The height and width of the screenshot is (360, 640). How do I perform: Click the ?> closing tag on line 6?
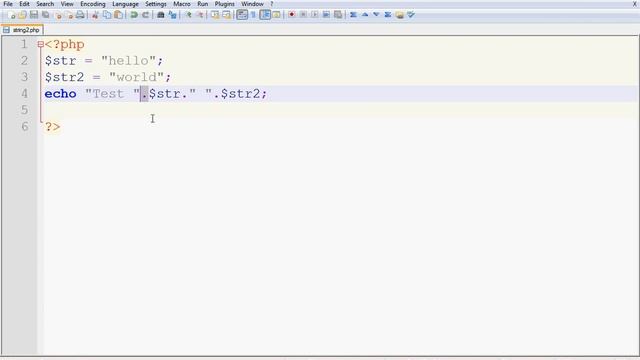(x=53, y=126)
